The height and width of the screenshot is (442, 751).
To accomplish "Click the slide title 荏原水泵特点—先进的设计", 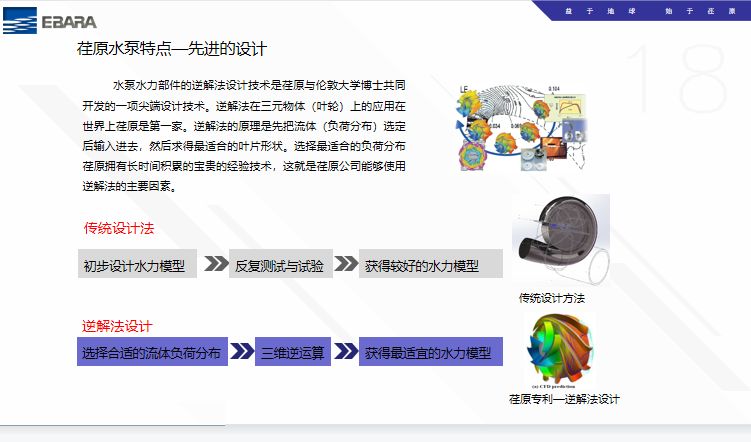I will (x=172, y=48).
